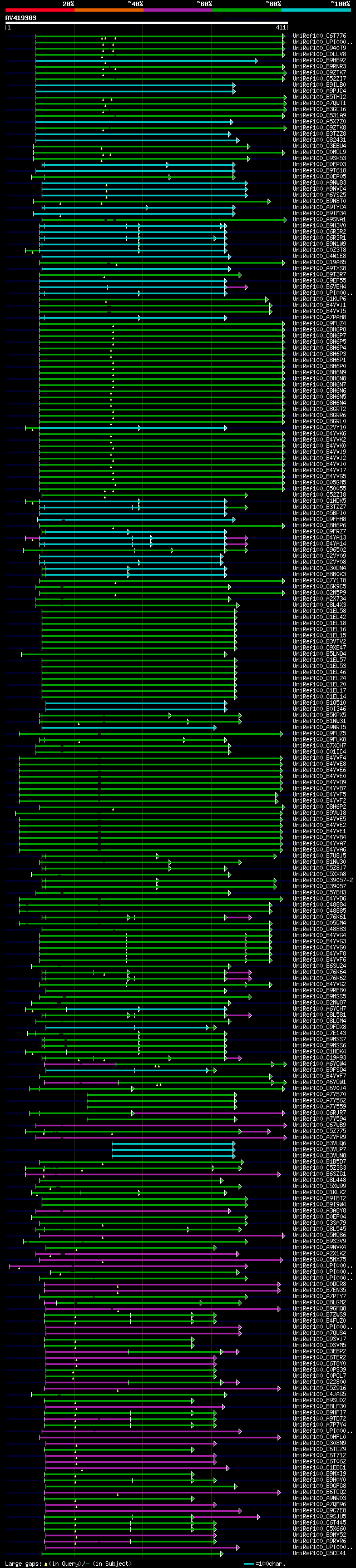Image resolution: width=356 pixels, height=1568 pixels.
Task: Click the UniRef100_A2X734 label
Action: (x=319, y=599)
